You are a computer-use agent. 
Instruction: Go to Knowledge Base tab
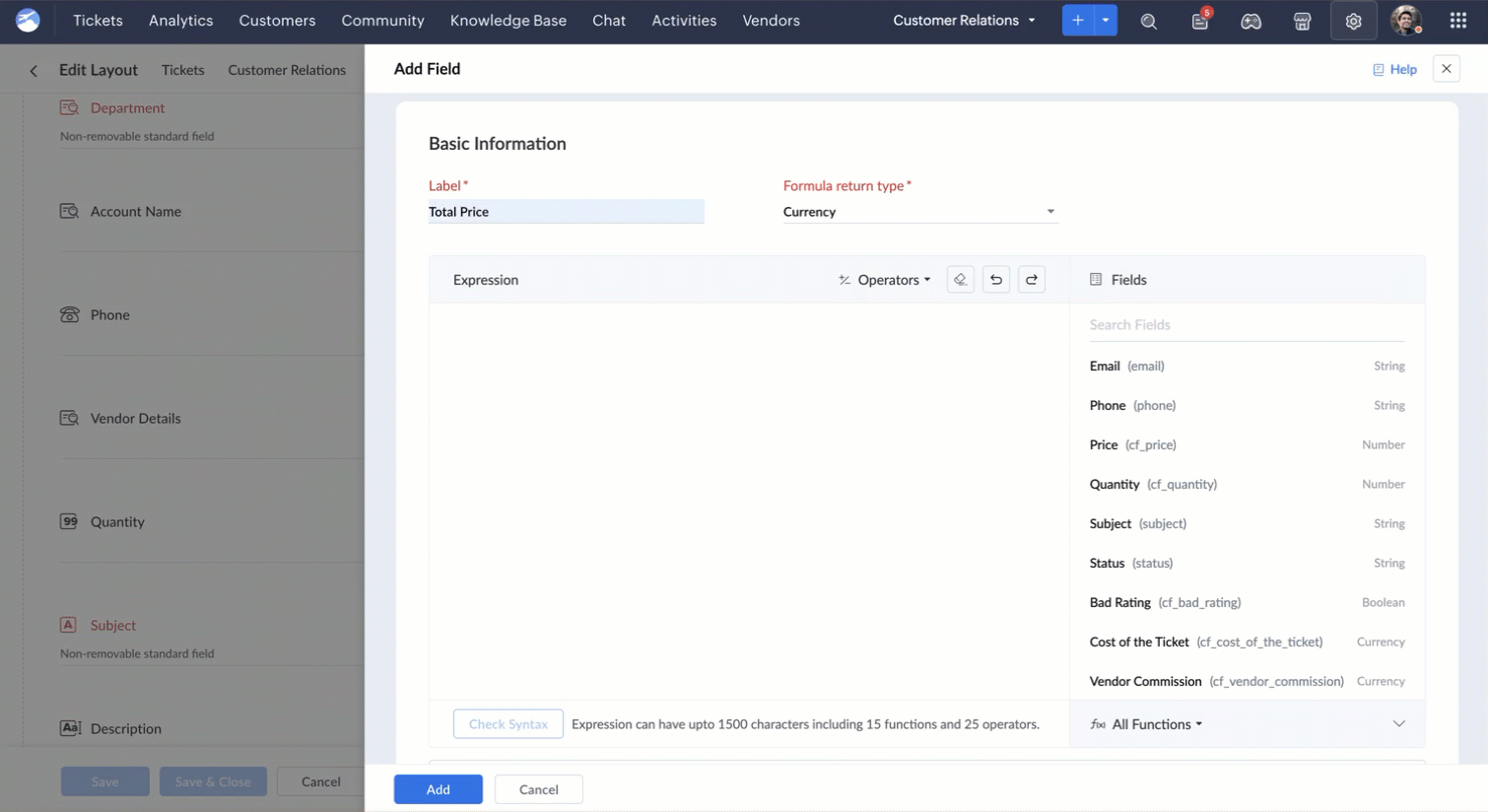[507, 21]
